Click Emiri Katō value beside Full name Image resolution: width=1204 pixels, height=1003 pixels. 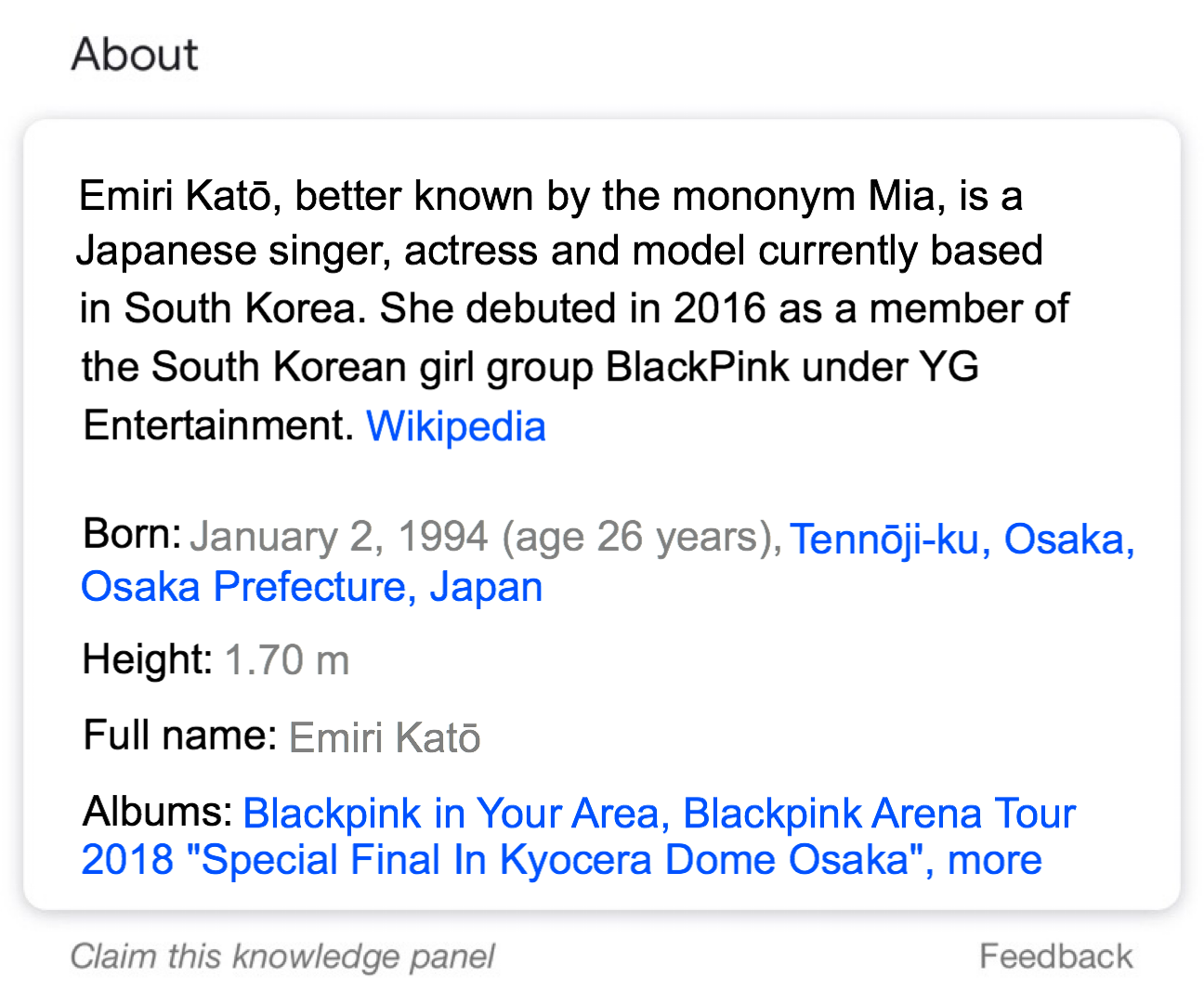point(385,737)
